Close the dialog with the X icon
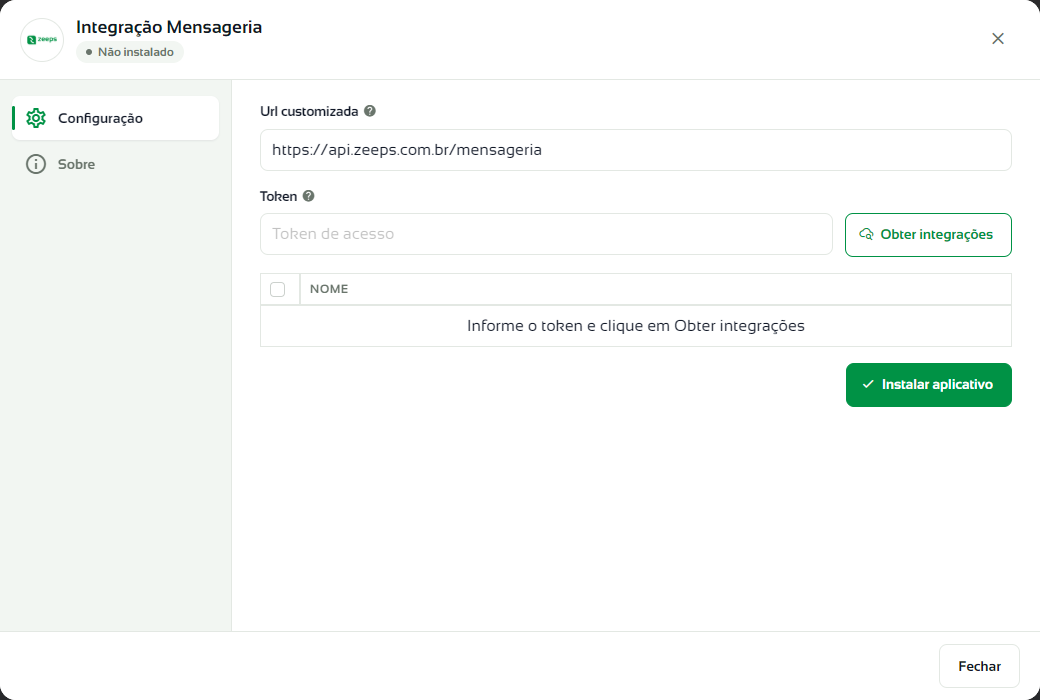 coord(998,38)
